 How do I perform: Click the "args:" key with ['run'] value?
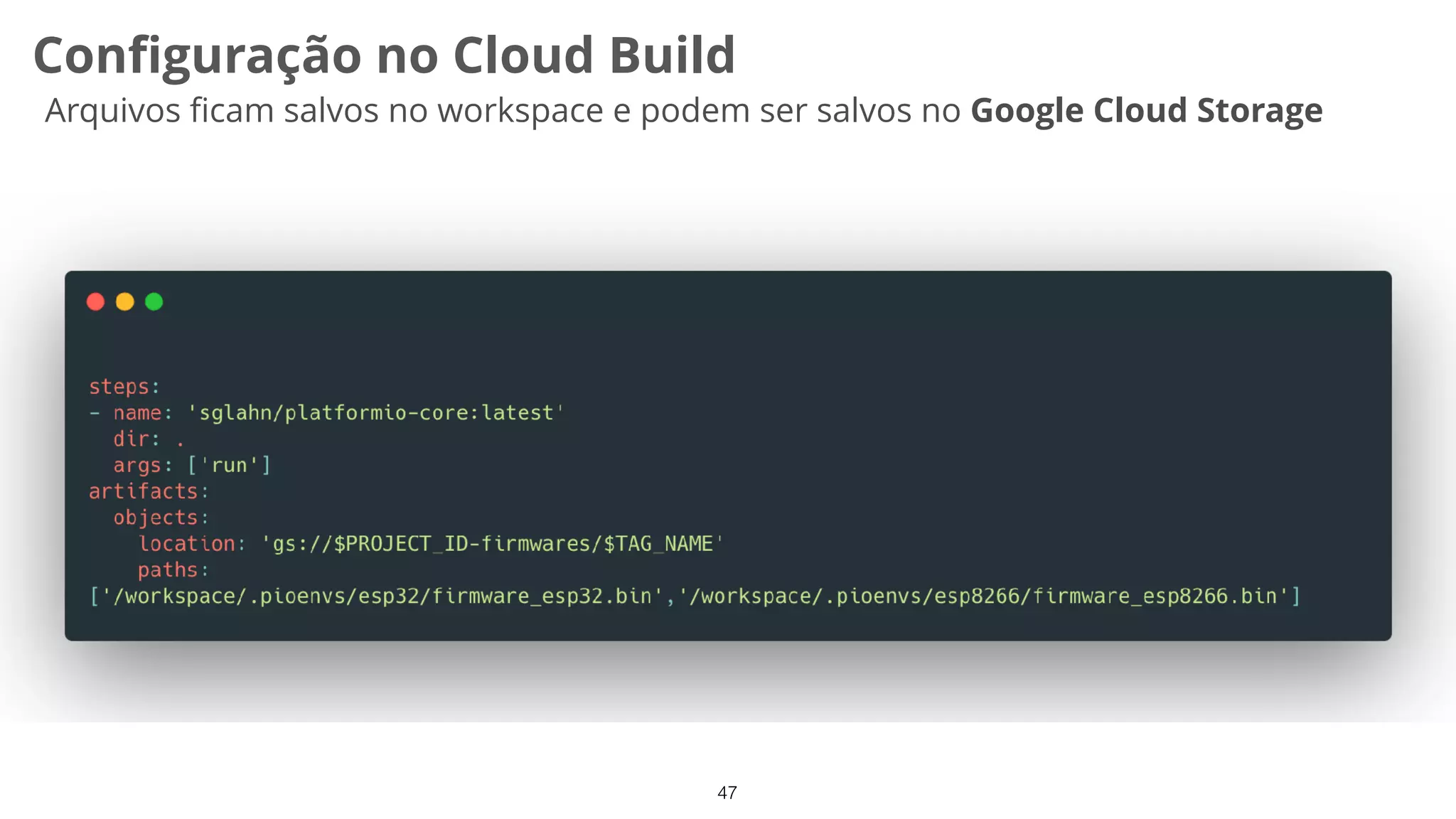pyautogui.click(x=192, y=466)
